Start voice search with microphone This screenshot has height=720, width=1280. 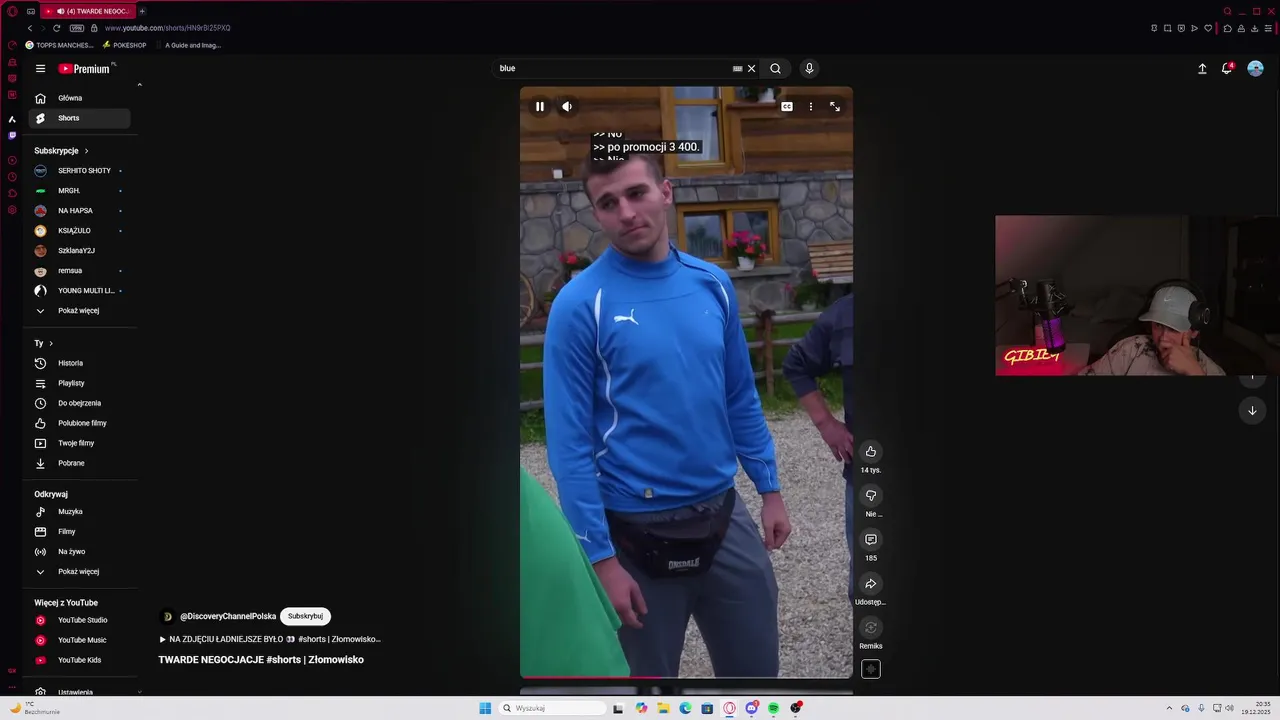(x=809, y=69)
